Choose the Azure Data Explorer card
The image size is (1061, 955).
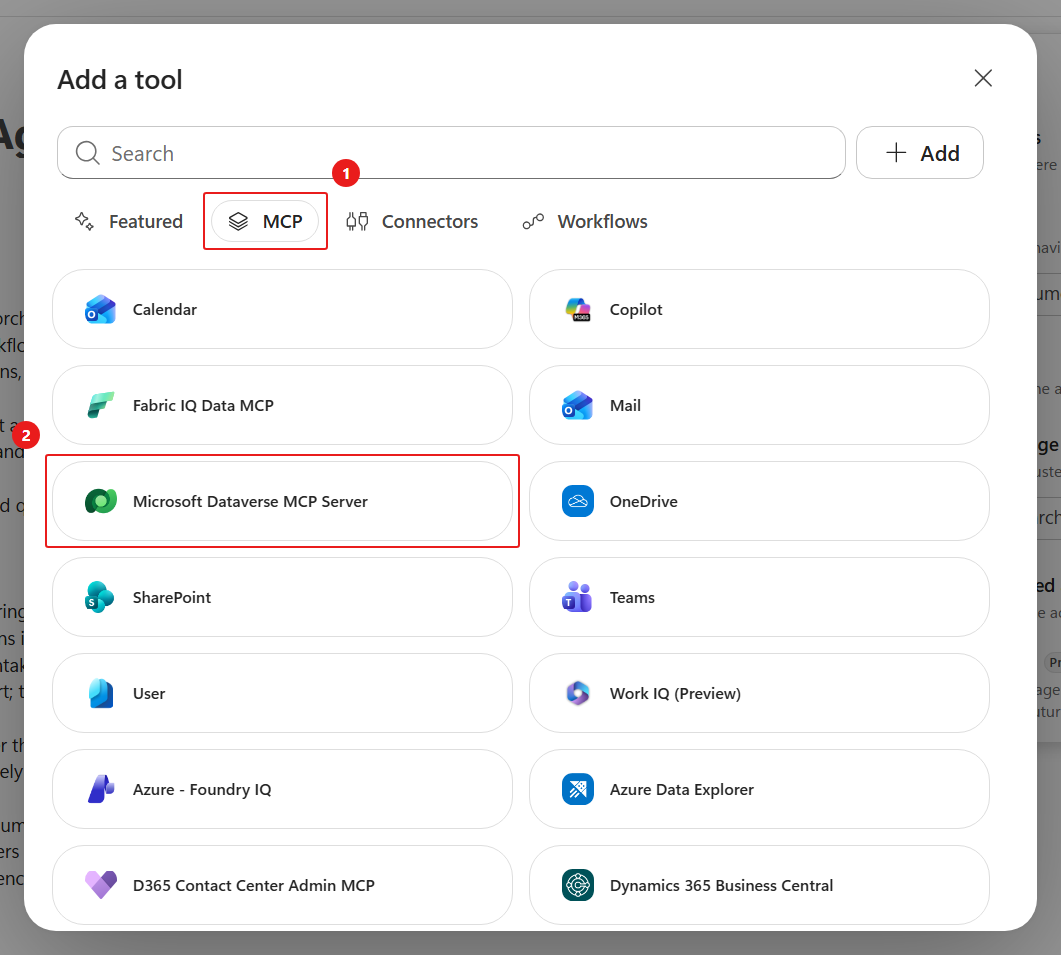pyautogui.click(x=759, y=789)
